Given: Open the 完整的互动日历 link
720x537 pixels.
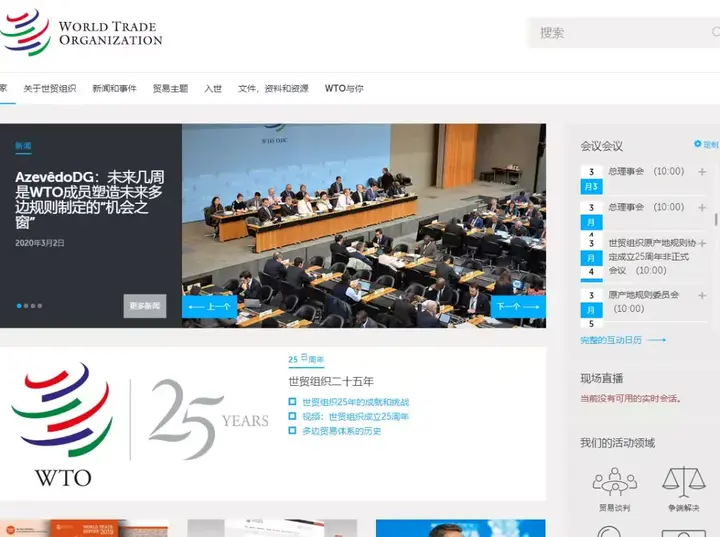Looking at the screenshot, I should [623, 340].
